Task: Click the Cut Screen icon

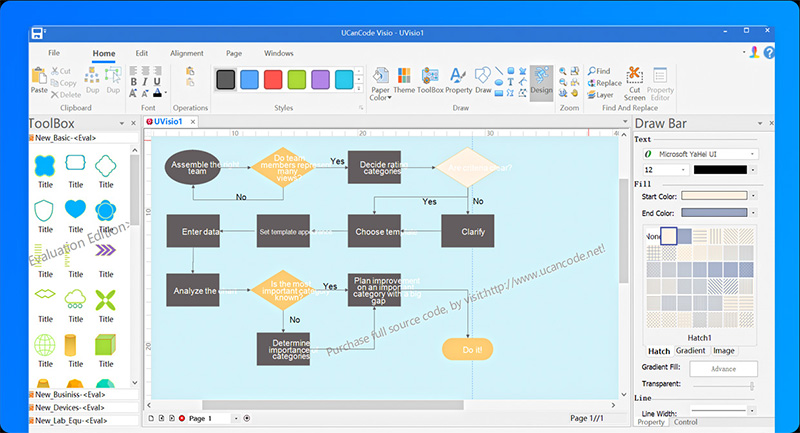Action: coord(634,84)
